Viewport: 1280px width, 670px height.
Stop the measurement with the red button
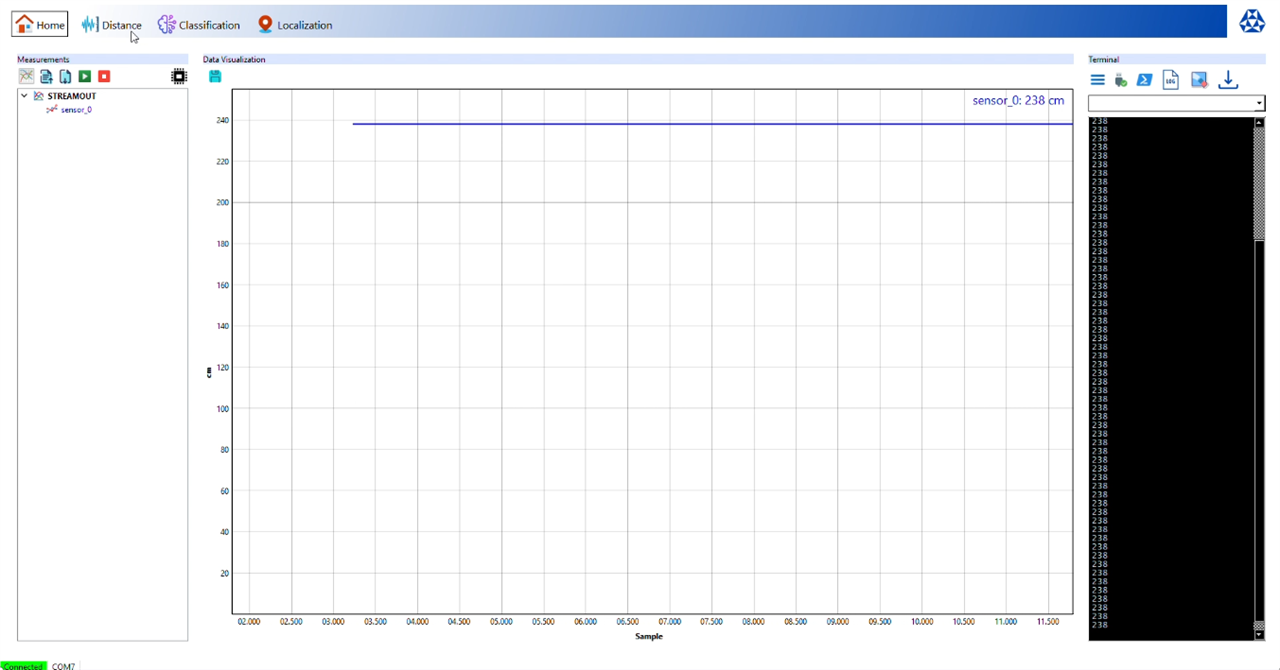pyautogui.click(x=104, y=76)
